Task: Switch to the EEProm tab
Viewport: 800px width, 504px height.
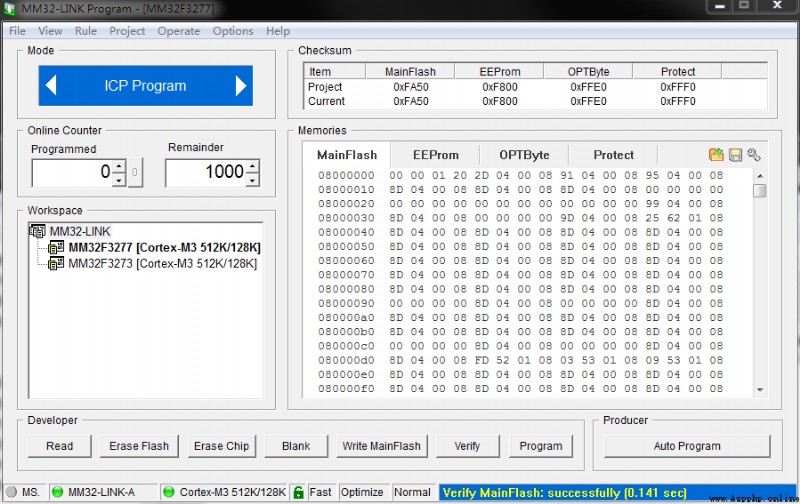Action: pos(436,155)
